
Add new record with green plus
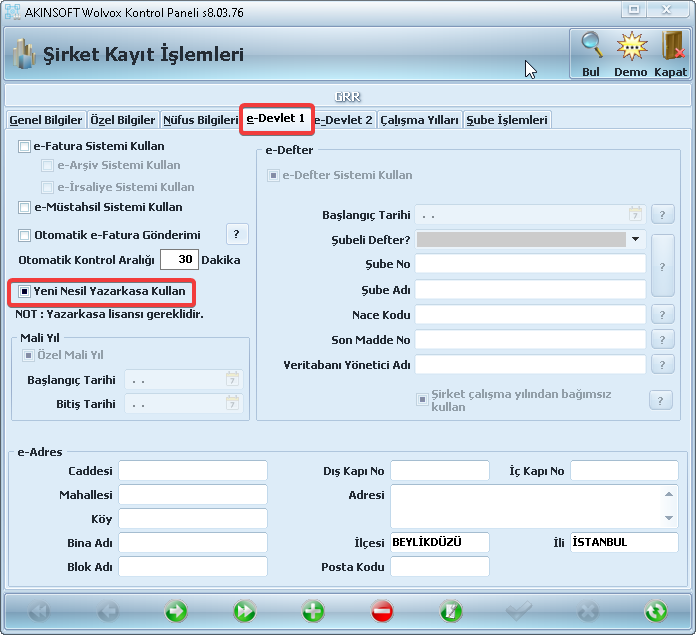pyautogui.click(x=313, y=612)
